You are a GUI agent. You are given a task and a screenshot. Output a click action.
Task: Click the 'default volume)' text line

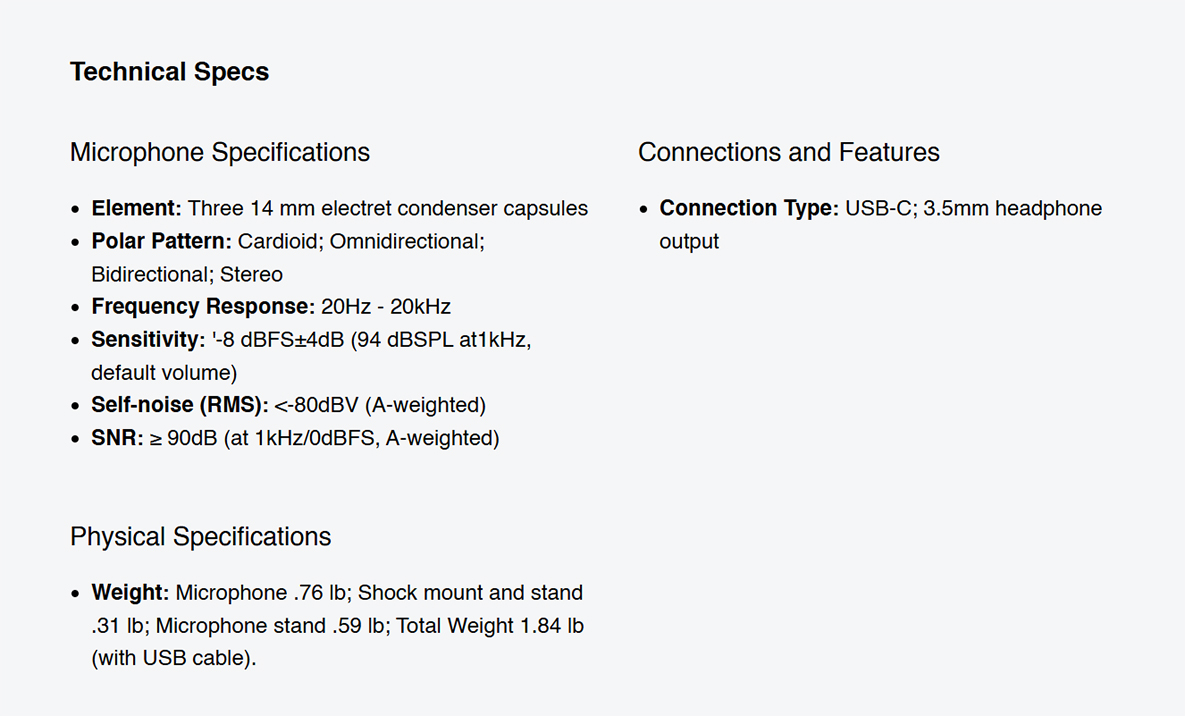pyautogui.click(x=164, y=373)
